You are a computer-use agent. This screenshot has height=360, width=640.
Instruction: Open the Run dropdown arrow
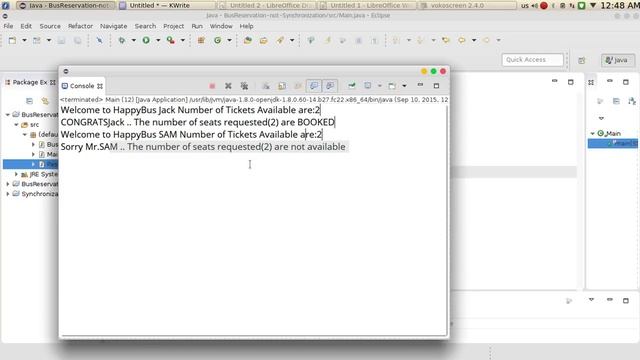[x=158, y=40]
